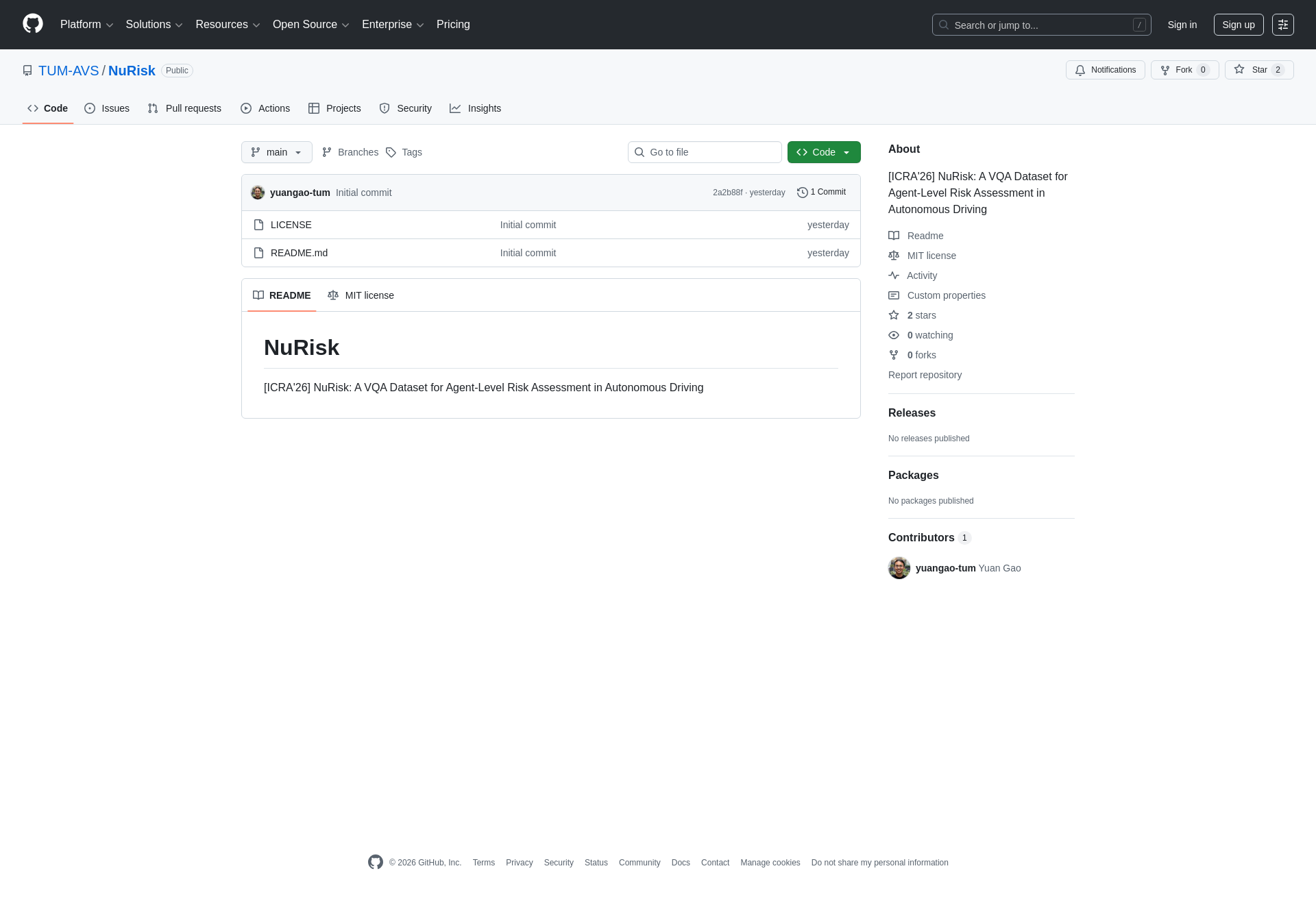Open the Pull requests tab
Screen dimensions: 1316x899
click(x=184, y=108)
